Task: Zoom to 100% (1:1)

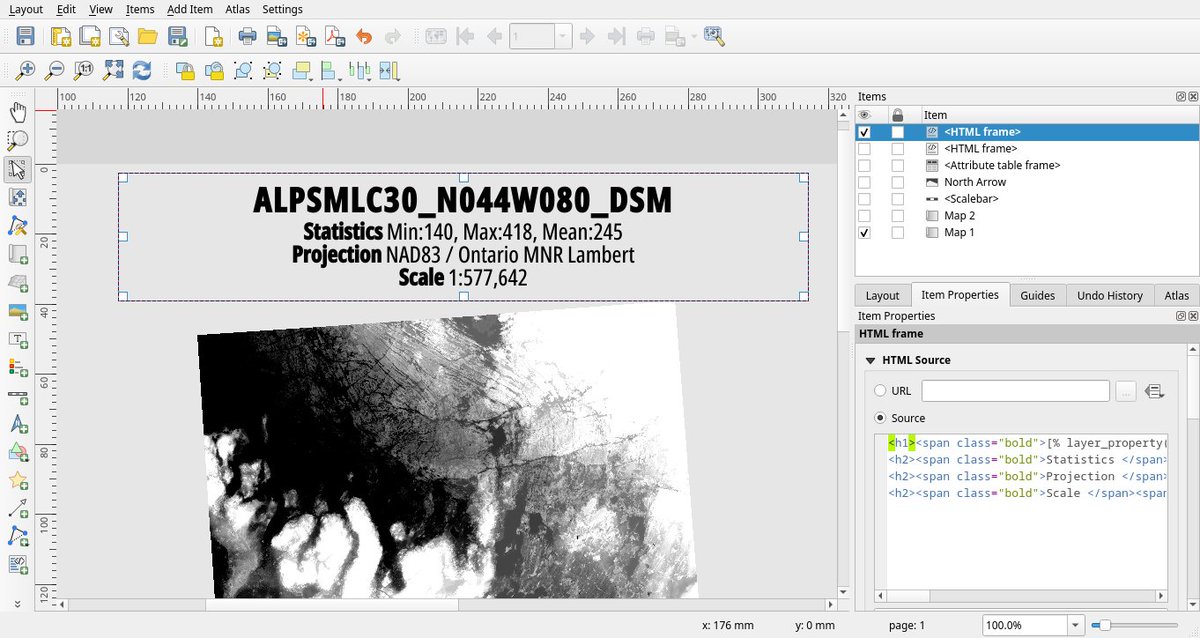Action: pos(84,70)
